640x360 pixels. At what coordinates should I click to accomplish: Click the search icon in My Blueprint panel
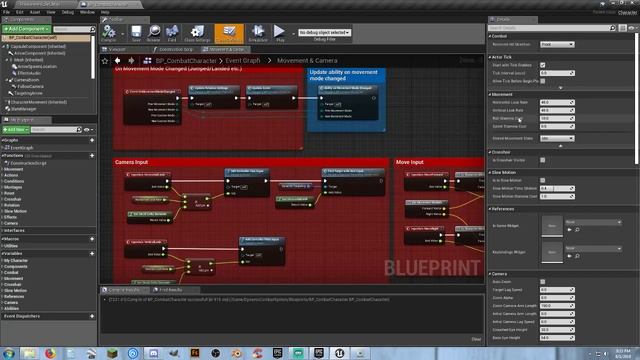coord(79,129)
